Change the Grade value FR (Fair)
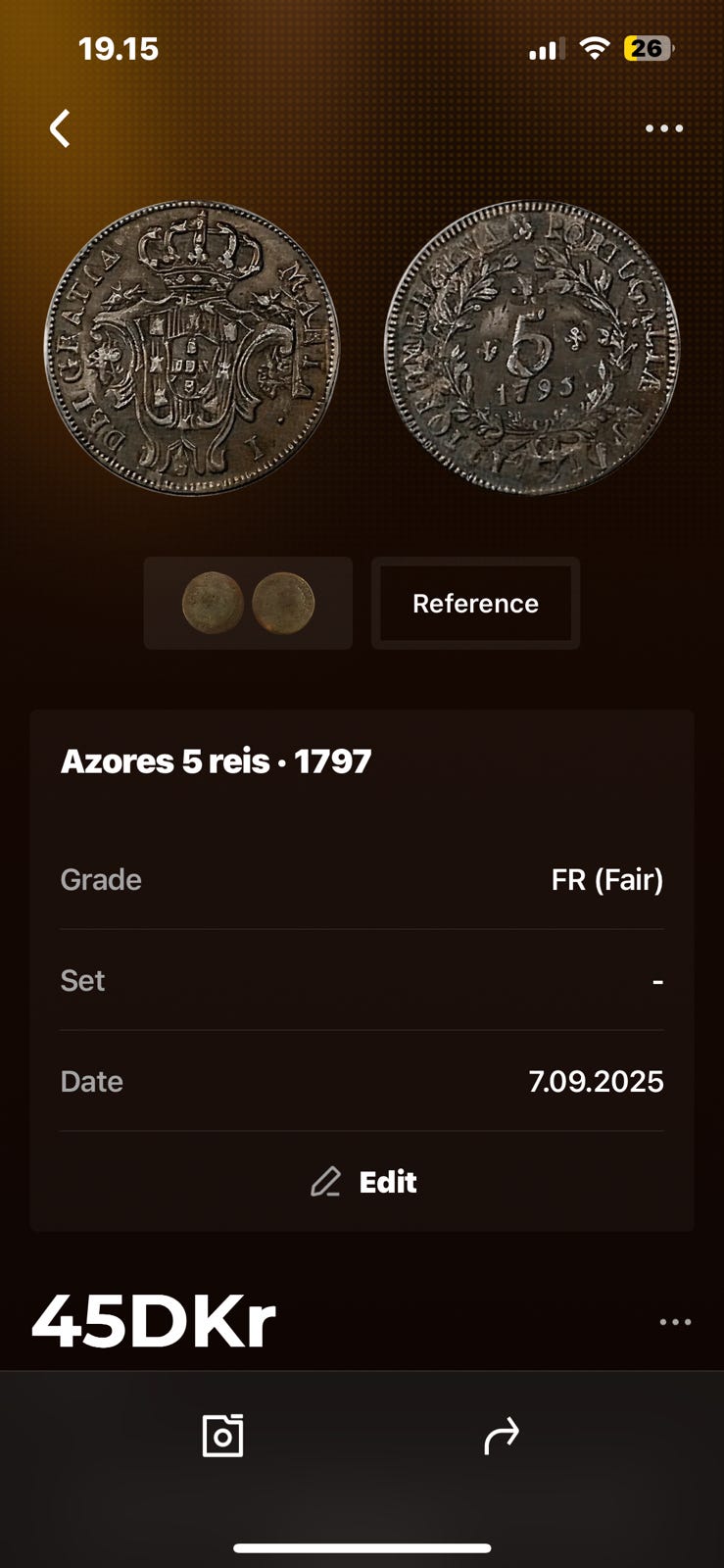 [x=606, y=880]
